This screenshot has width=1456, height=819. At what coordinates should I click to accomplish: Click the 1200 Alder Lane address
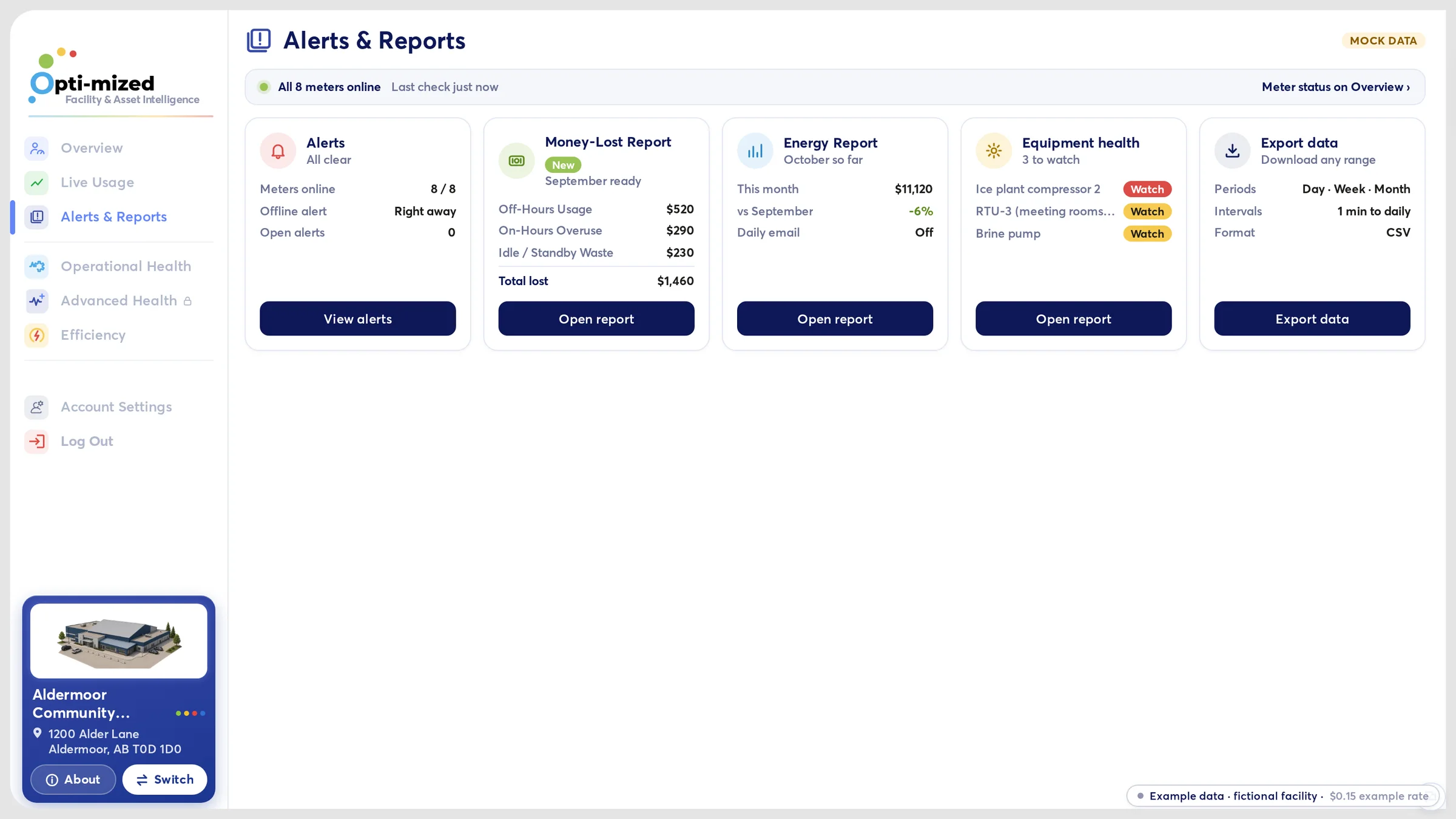click(x=115, y=741)
